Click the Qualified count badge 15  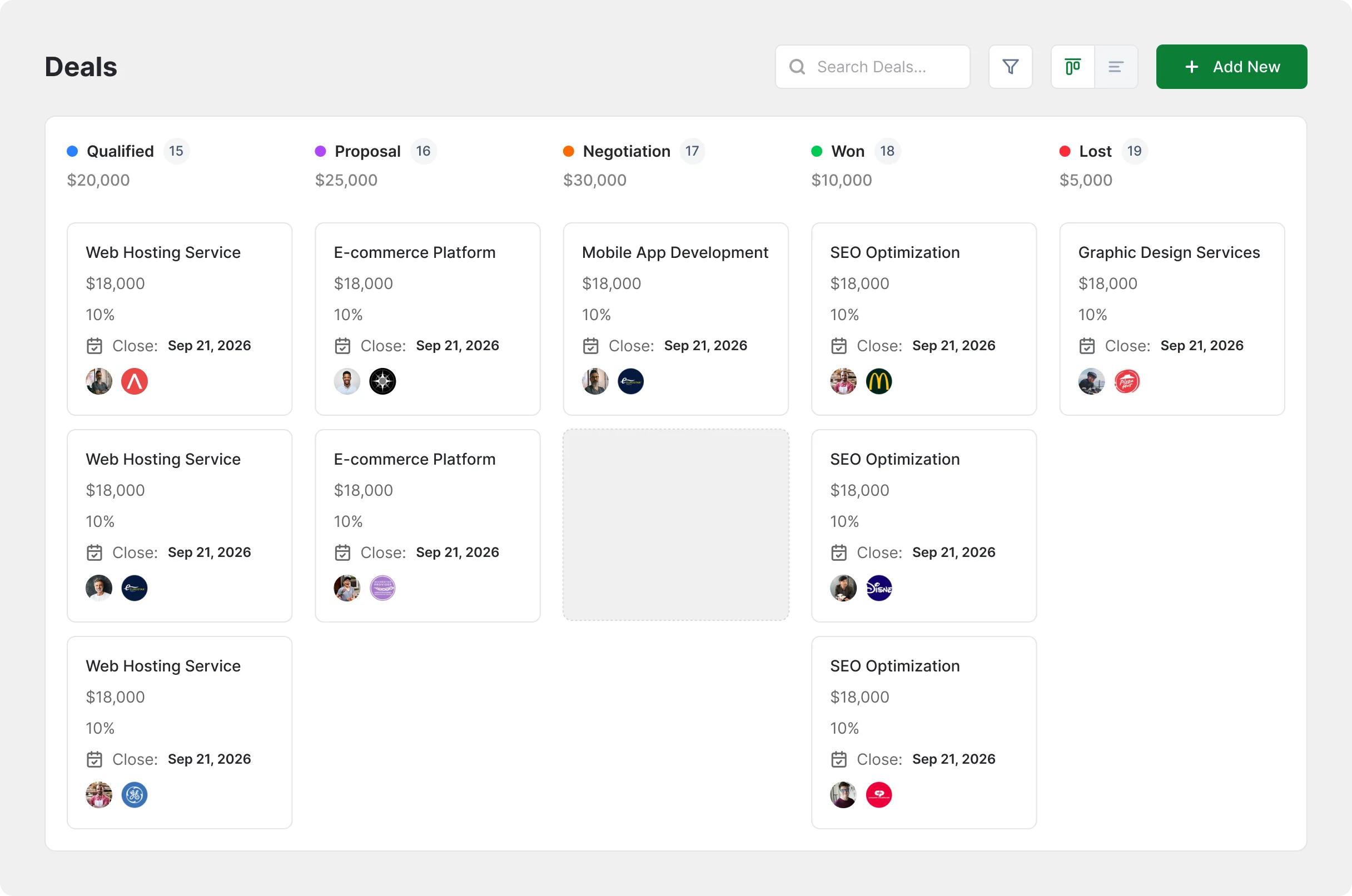click(x=176, y=151)
